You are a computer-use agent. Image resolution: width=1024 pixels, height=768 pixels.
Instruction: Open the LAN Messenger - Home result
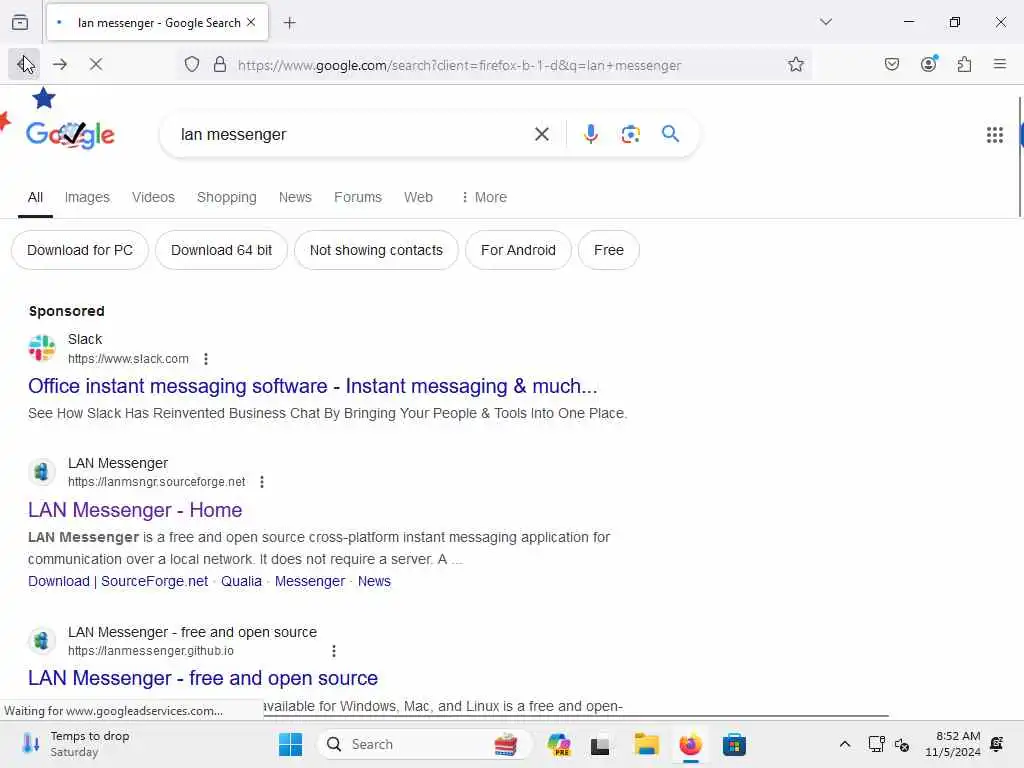coord(135,510)
